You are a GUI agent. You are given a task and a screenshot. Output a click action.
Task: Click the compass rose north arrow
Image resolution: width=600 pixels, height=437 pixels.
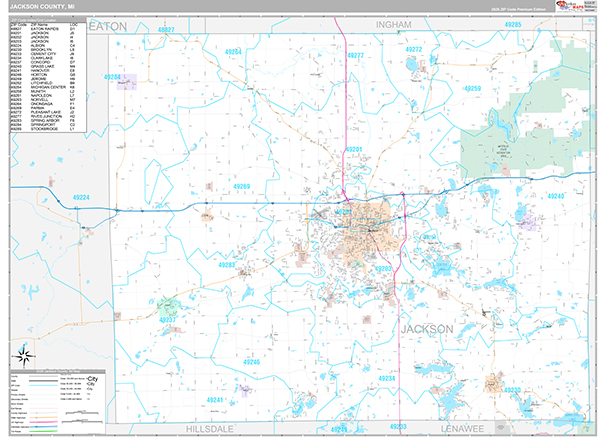24,355
